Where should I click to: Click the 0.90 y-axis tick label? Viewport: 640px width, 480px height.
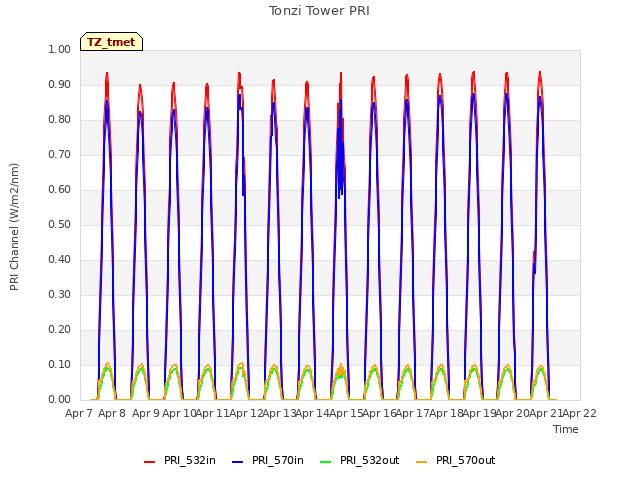[x=60, y=84]
